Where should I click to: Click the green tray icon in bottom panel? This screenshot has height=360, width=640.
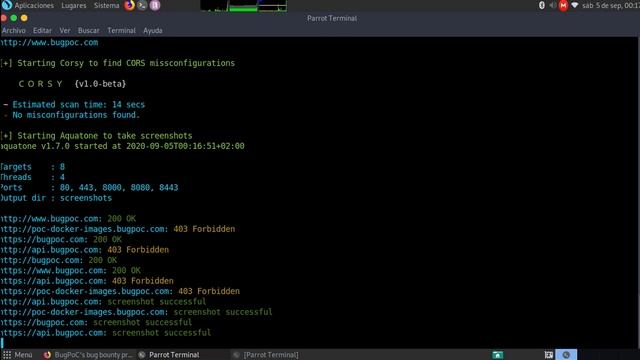click(x=498, y=355)
